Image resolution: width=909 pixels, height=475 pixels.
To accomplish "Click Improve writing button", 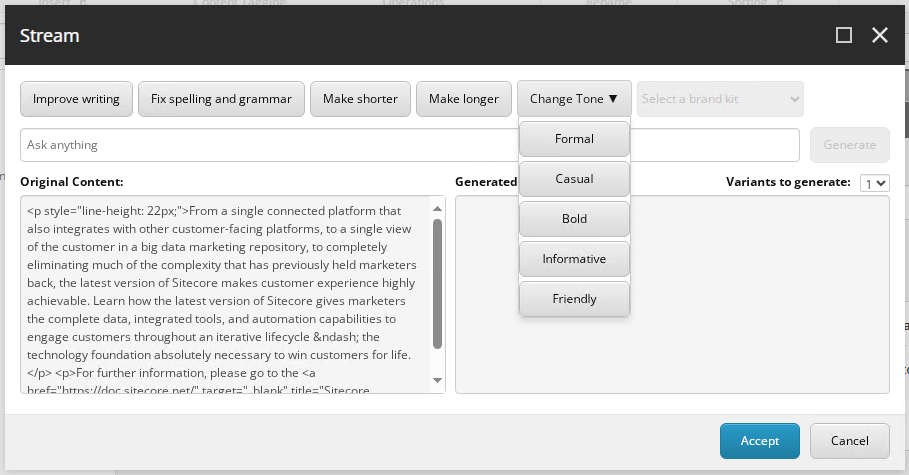I will (x=77, y=99).
